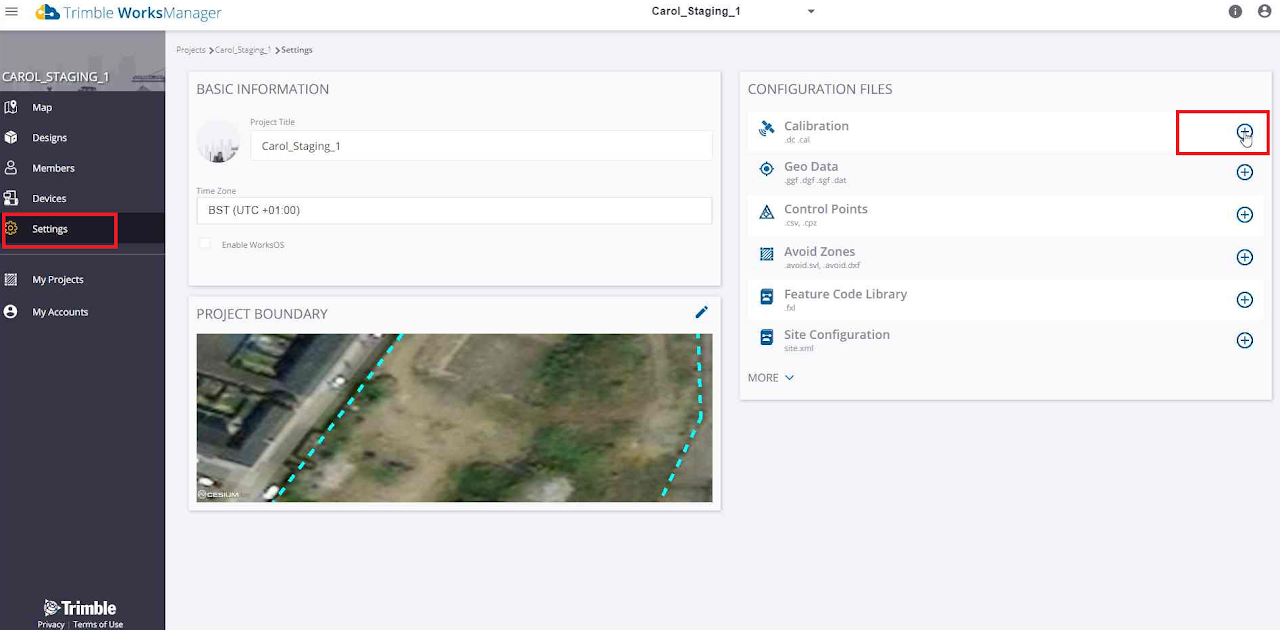1280x630 pixels.
Task: Click the project boundary map view
Action: click(x=454, y=418)
